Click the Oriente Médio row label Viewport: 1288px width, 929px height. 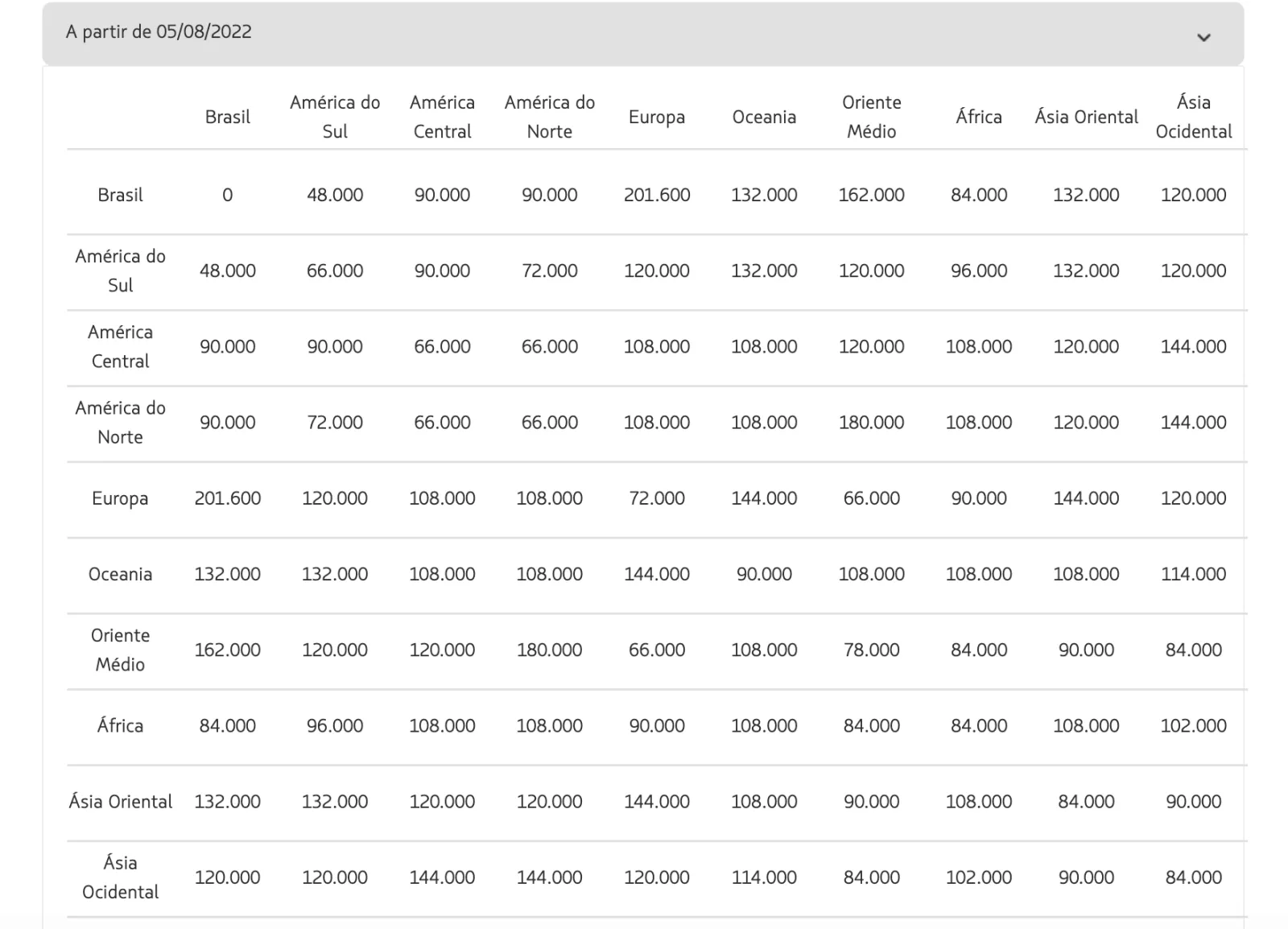[x=120, y=650]
